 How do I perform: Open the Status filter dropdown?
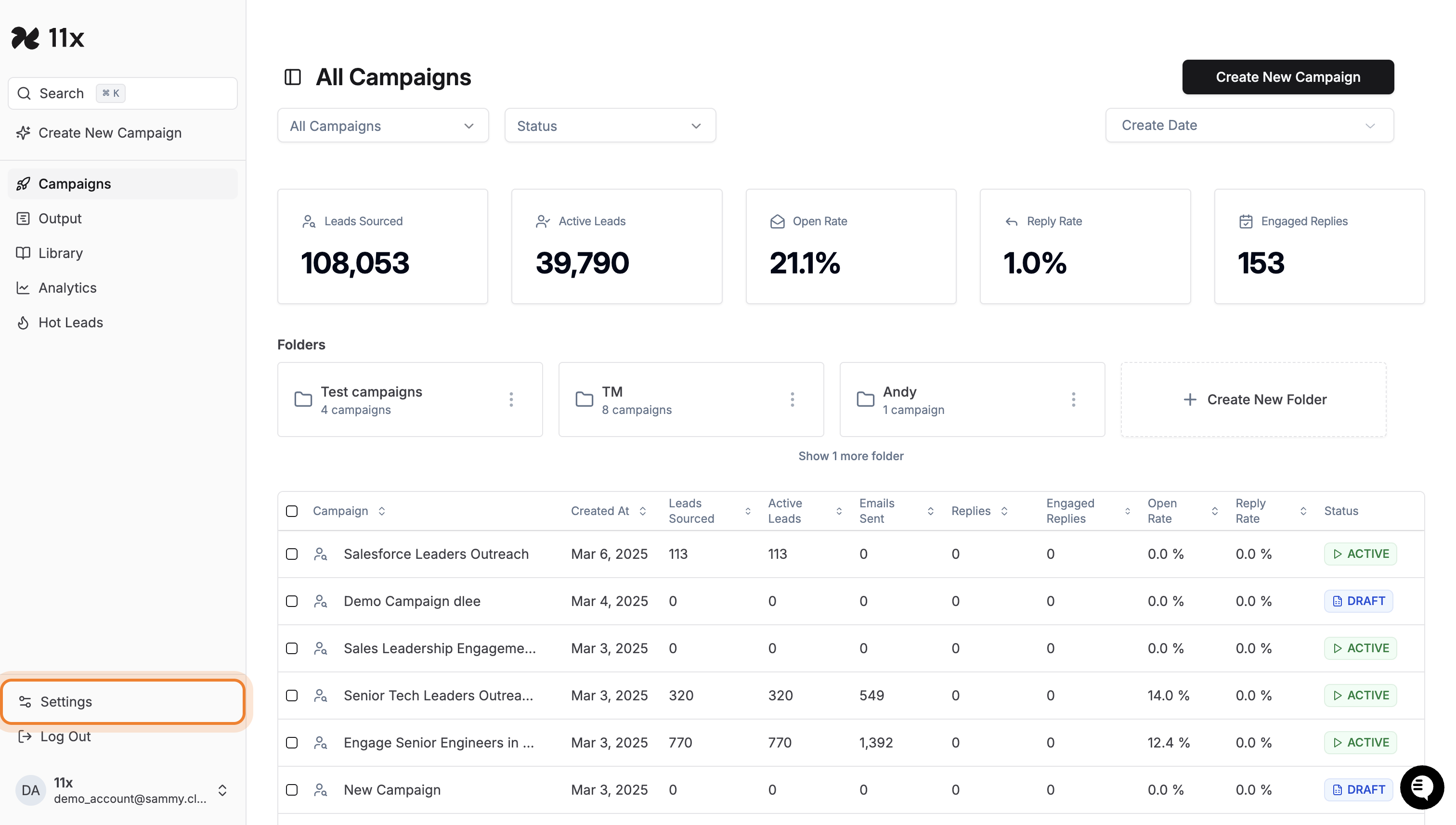pyautogui.click(x=610, y=126)
